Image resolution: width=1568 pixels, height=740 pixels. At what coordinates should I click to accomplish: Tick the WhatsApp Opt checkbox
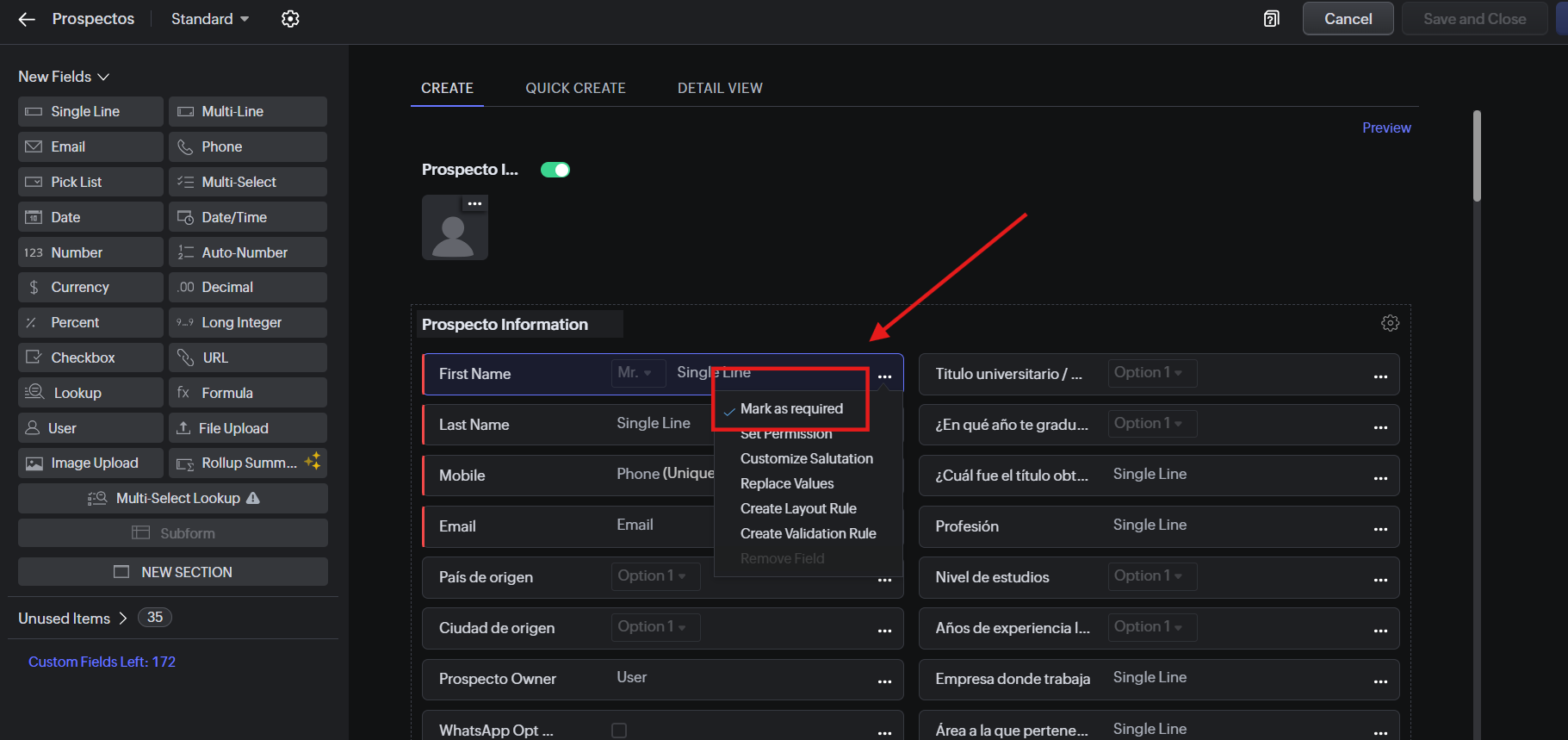[619, 731]
